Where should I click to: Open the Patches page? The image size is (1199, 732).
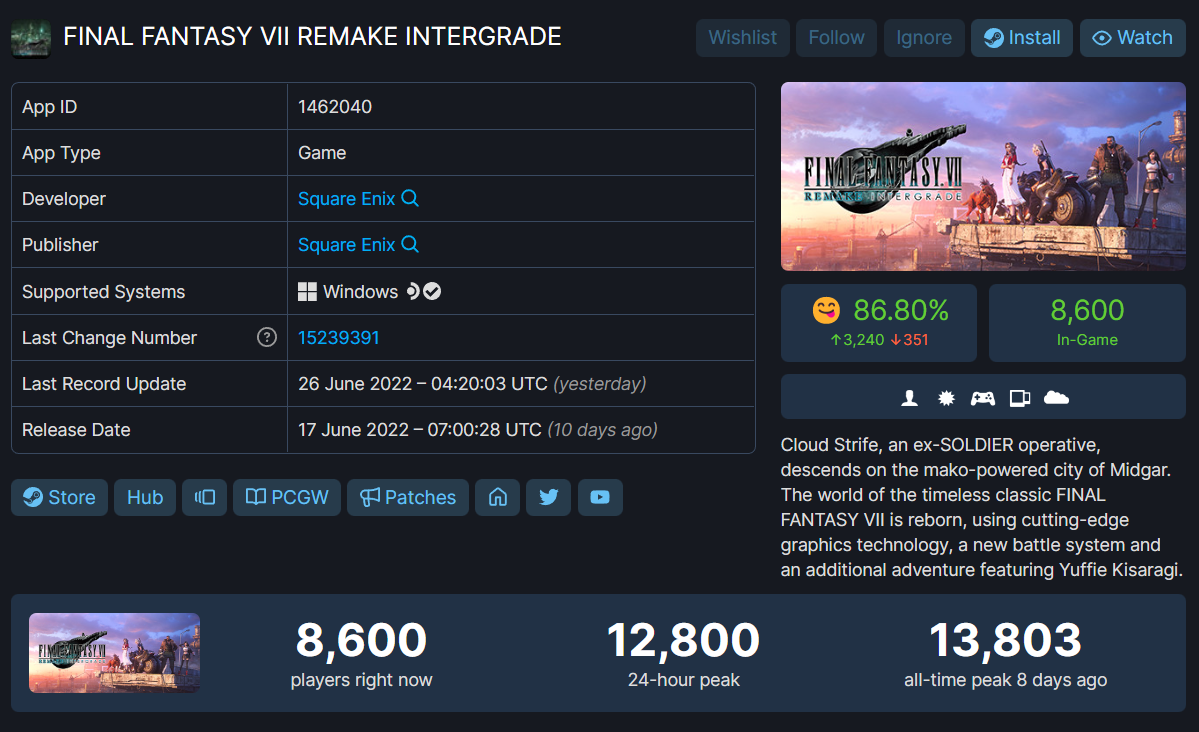[x=408, y=497]
